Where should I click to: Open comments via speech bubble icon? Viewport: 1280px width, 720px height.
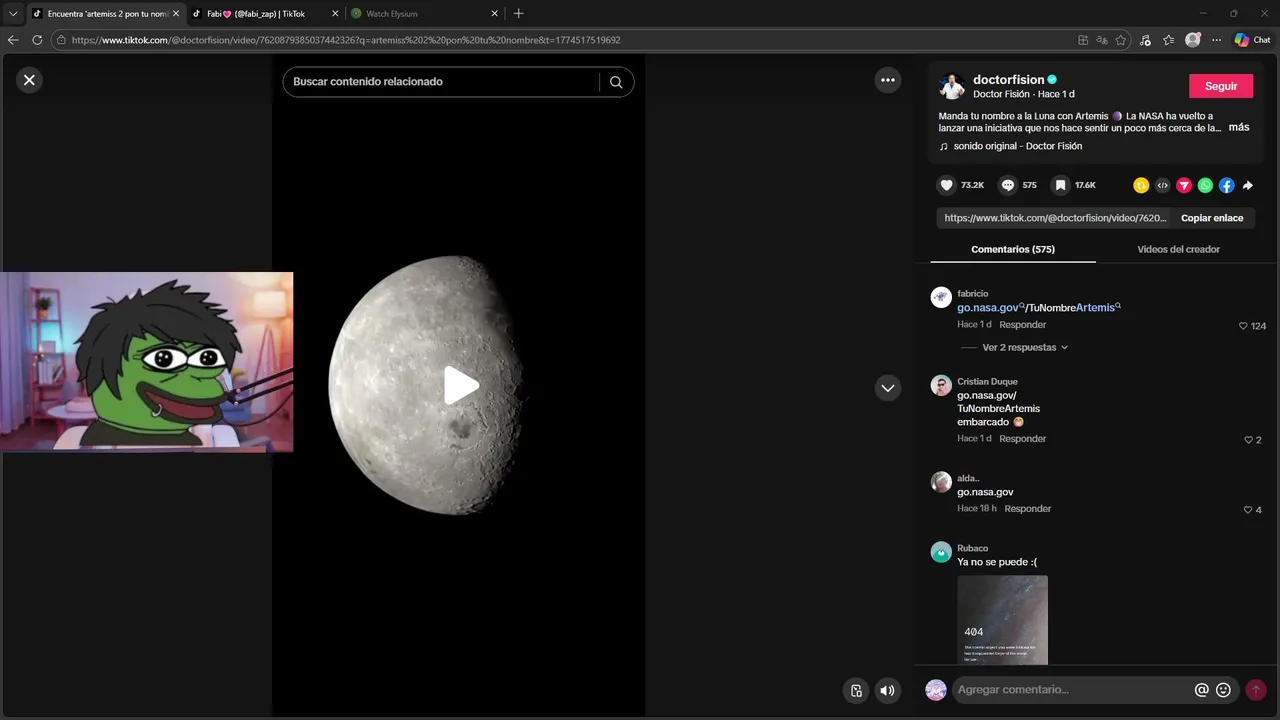1007,185
